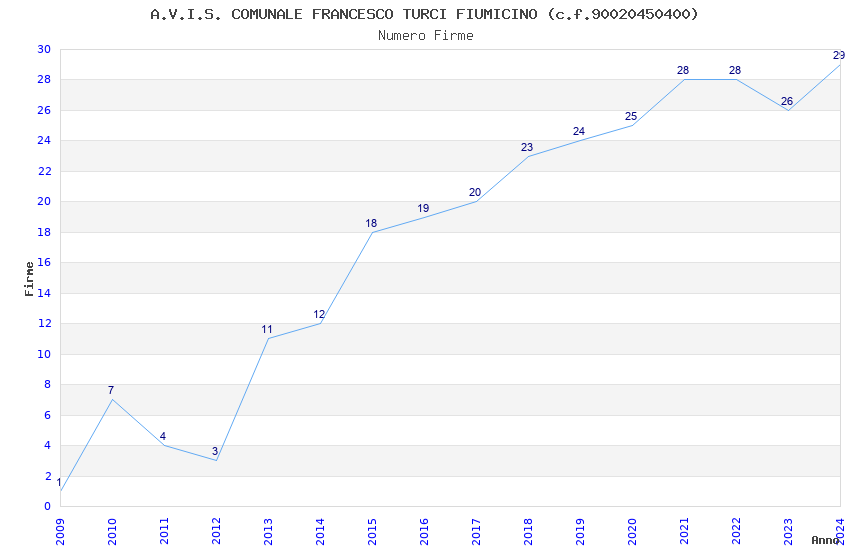This screenshot has width=850, height=550.
Task: Click data label 3 above 2012
Action: click(215, 451)
